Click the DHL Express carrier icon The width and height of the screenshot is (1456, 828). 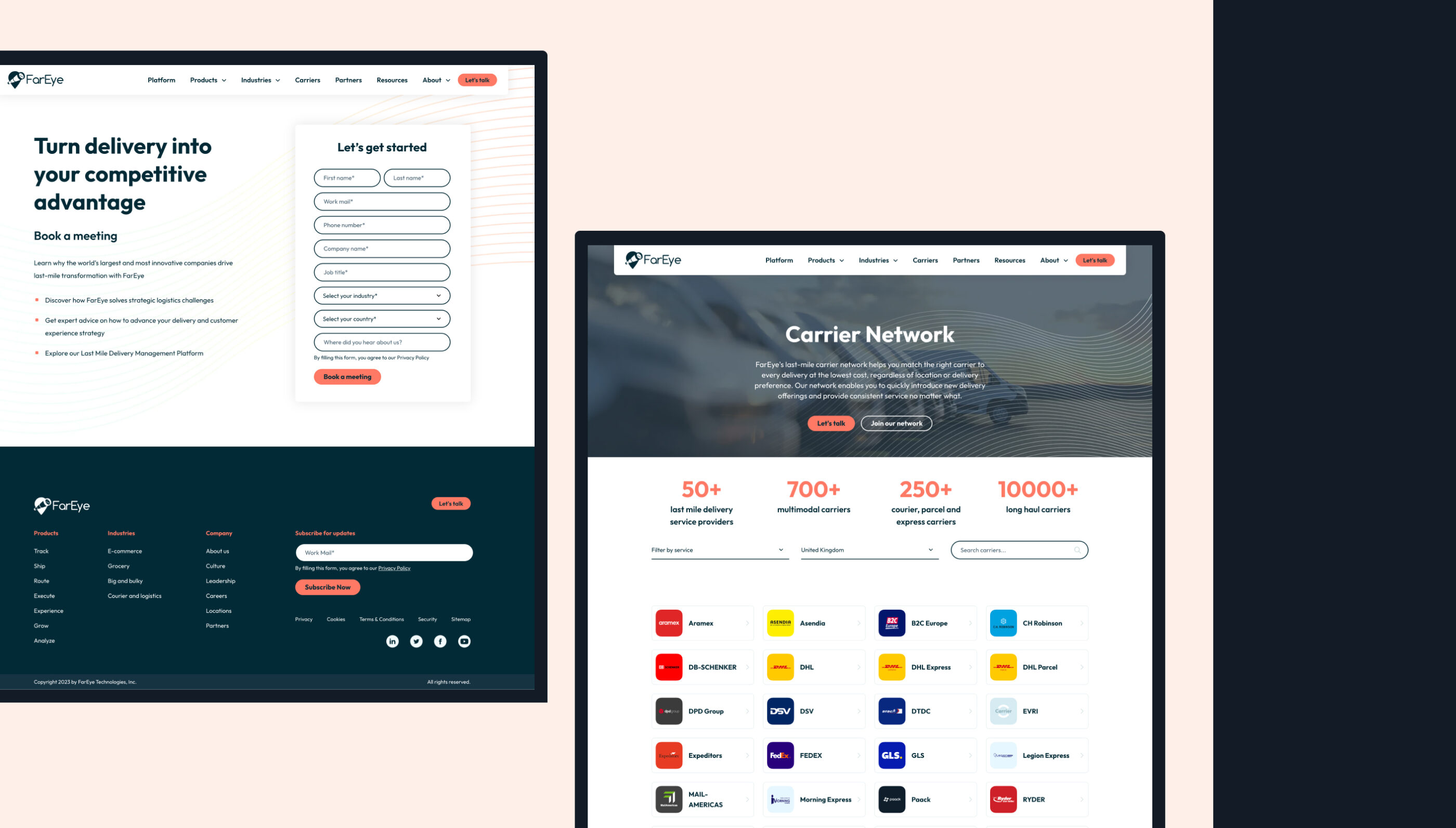click(892, 667)
